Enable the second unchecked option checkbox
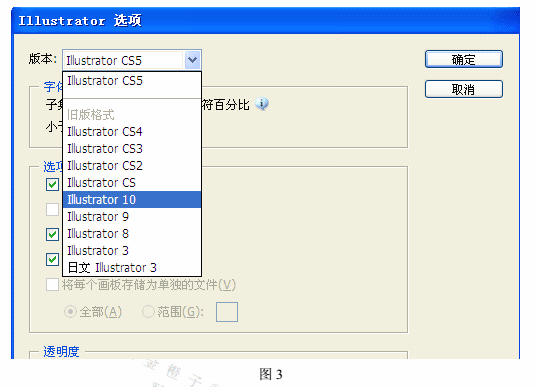This screenshot has height=387, width=535. coord(53,210)
